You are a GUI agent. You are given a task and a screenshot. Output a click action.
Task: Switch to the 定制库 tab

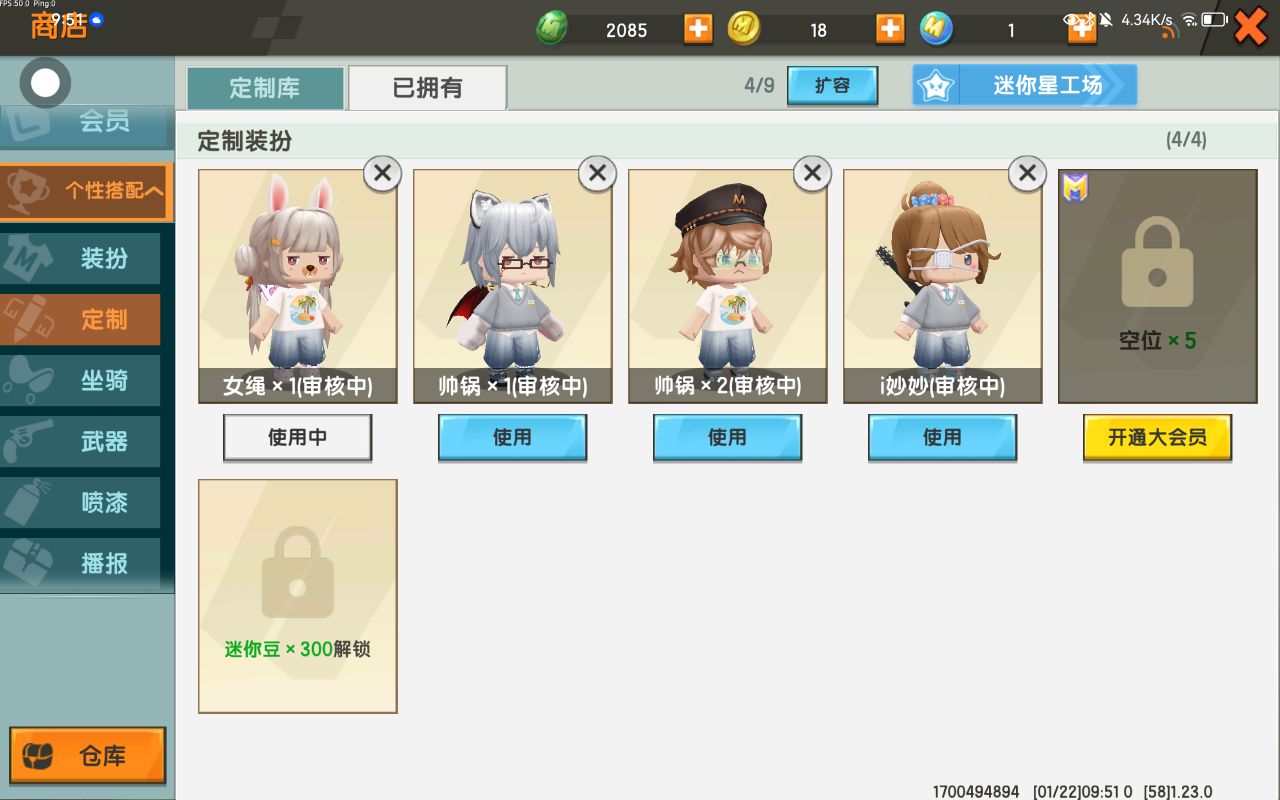point(265,88)
